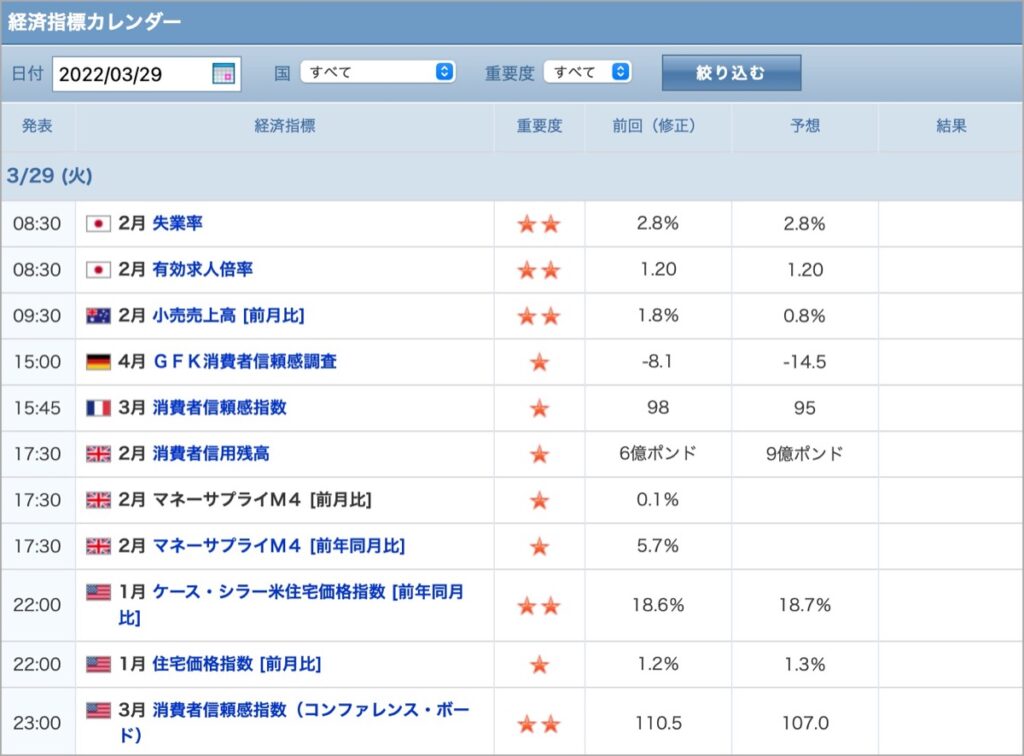This screenshot has height=756, width=1024.
Task: Click the 経済指標カレンダー title
Action: click(x=94, y=22)
